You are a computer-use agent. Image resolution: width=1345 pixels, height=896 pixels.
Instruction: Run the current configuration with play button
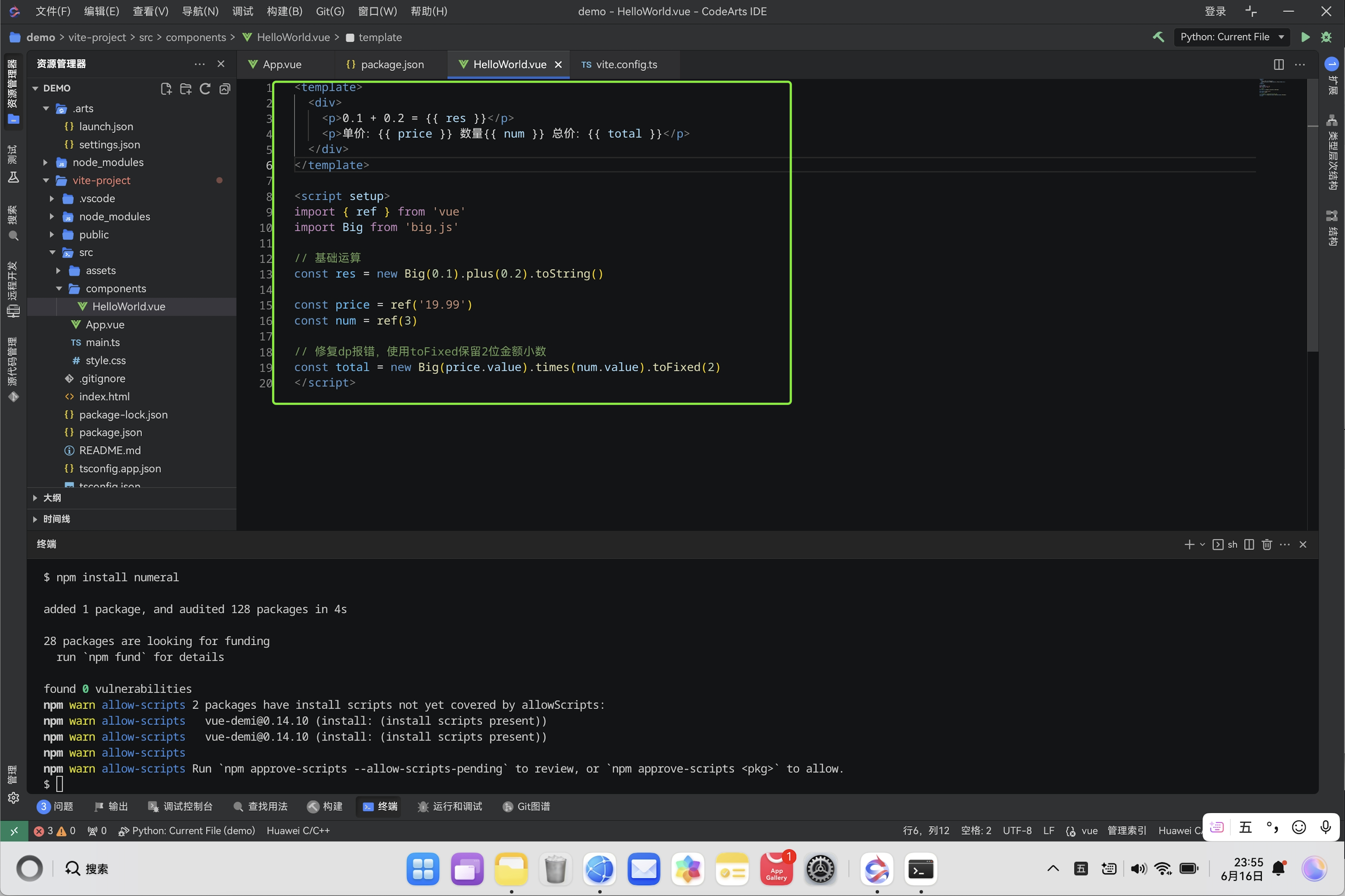(x=1305, y=37)
